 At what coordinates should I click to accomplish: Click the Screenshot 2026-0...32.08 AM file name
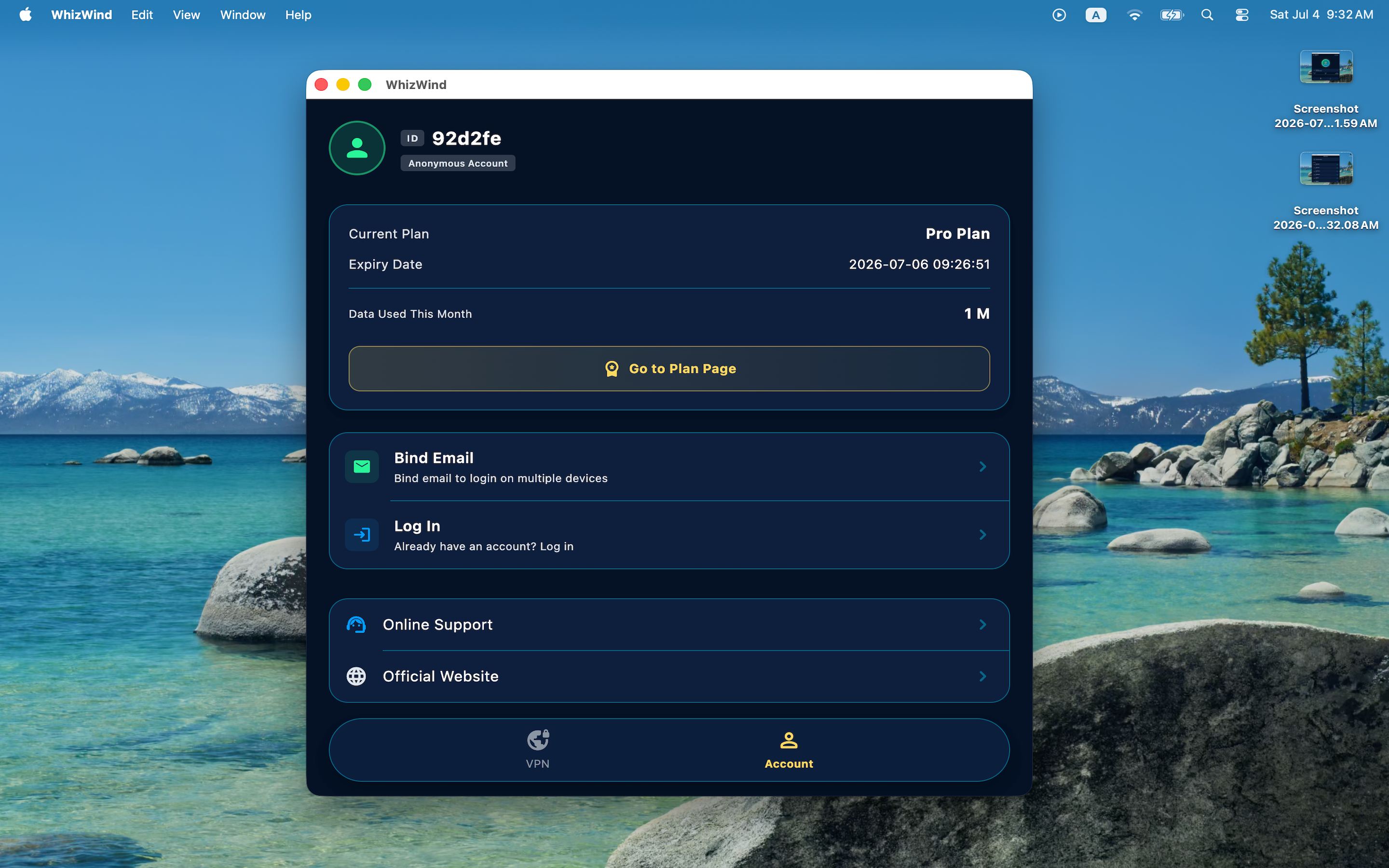(x=1326, y=217)
